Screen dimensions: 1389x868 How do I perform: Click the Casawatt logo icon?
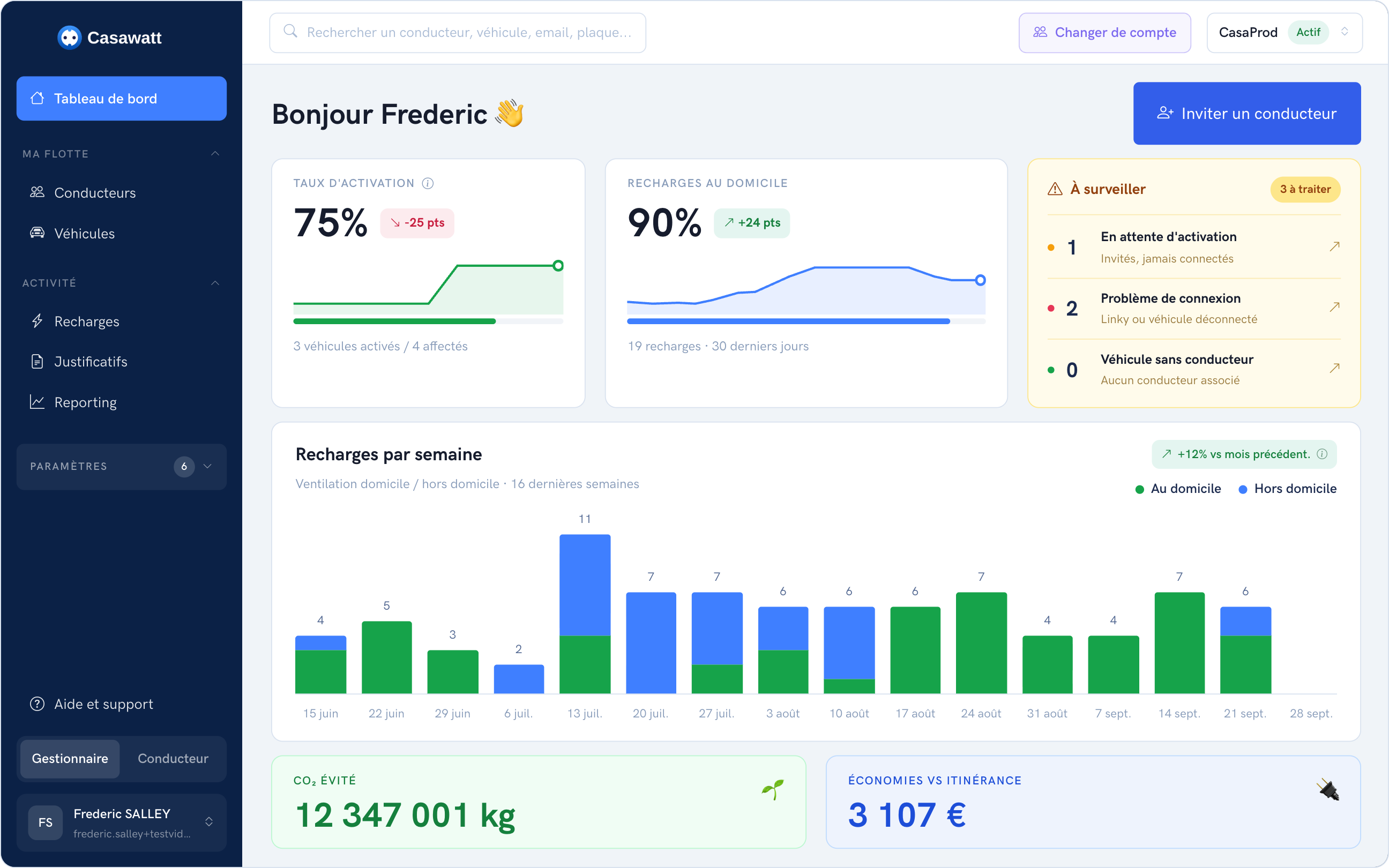[x=70, y=38]
